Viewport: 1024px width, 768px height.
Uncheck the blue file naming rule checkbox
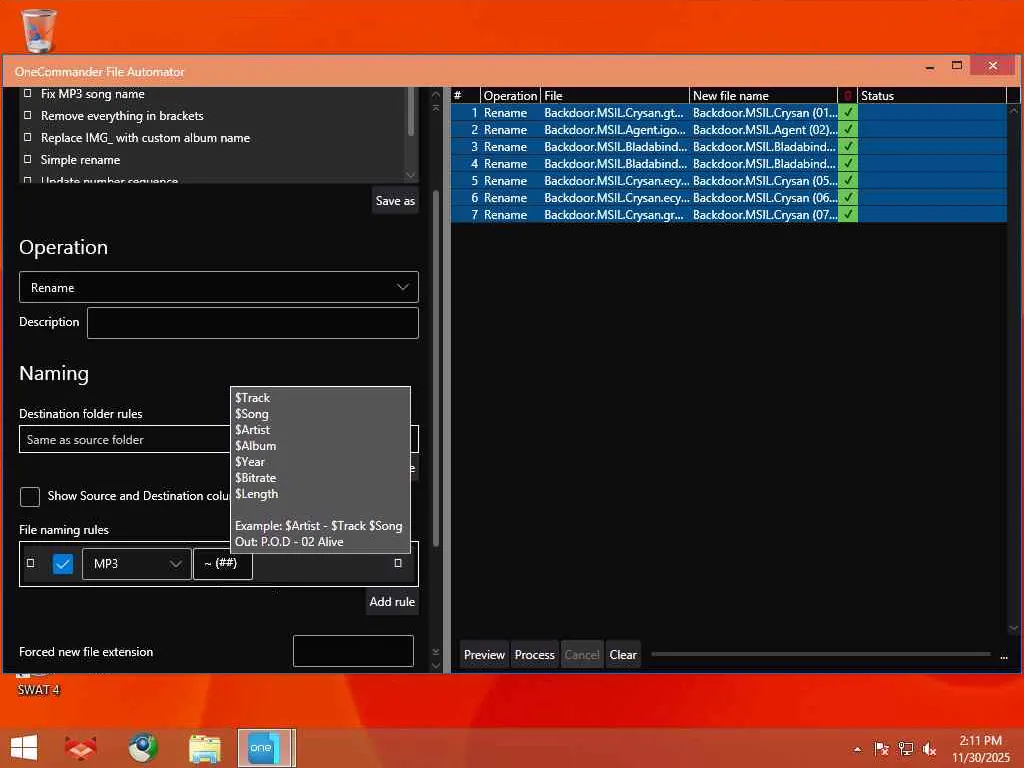click(63, 563)
